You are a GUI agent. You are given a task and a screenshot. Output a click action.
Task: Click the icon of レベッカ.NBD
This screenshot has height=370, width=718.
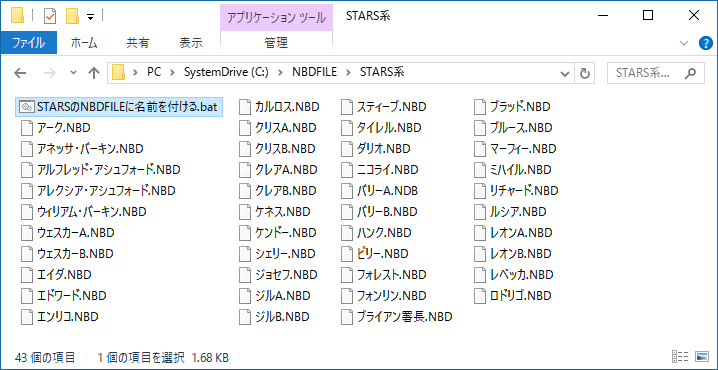pyautogui.click(x=480, y=275)
